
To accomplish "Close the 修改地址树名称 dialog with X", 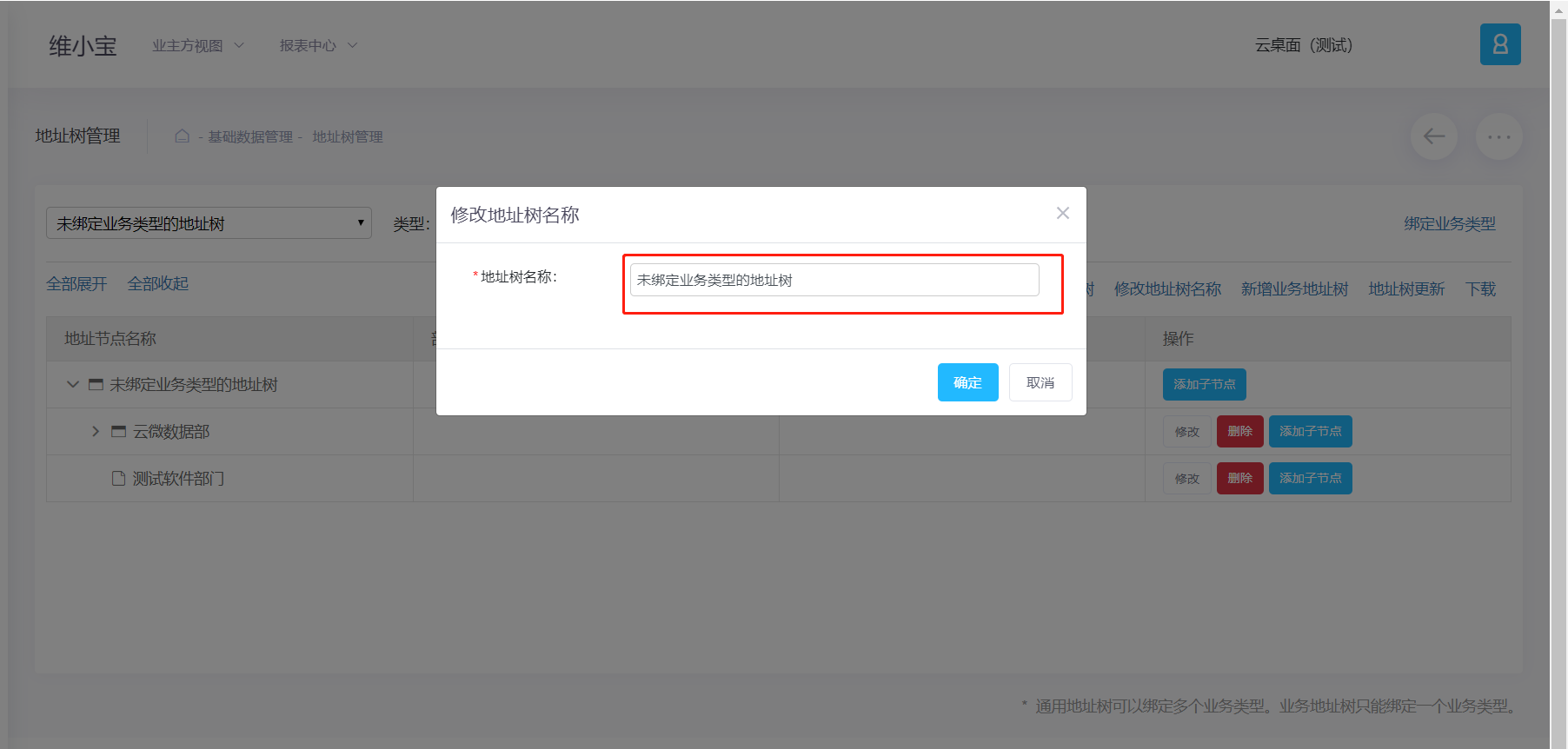I will pos(1063,213).
